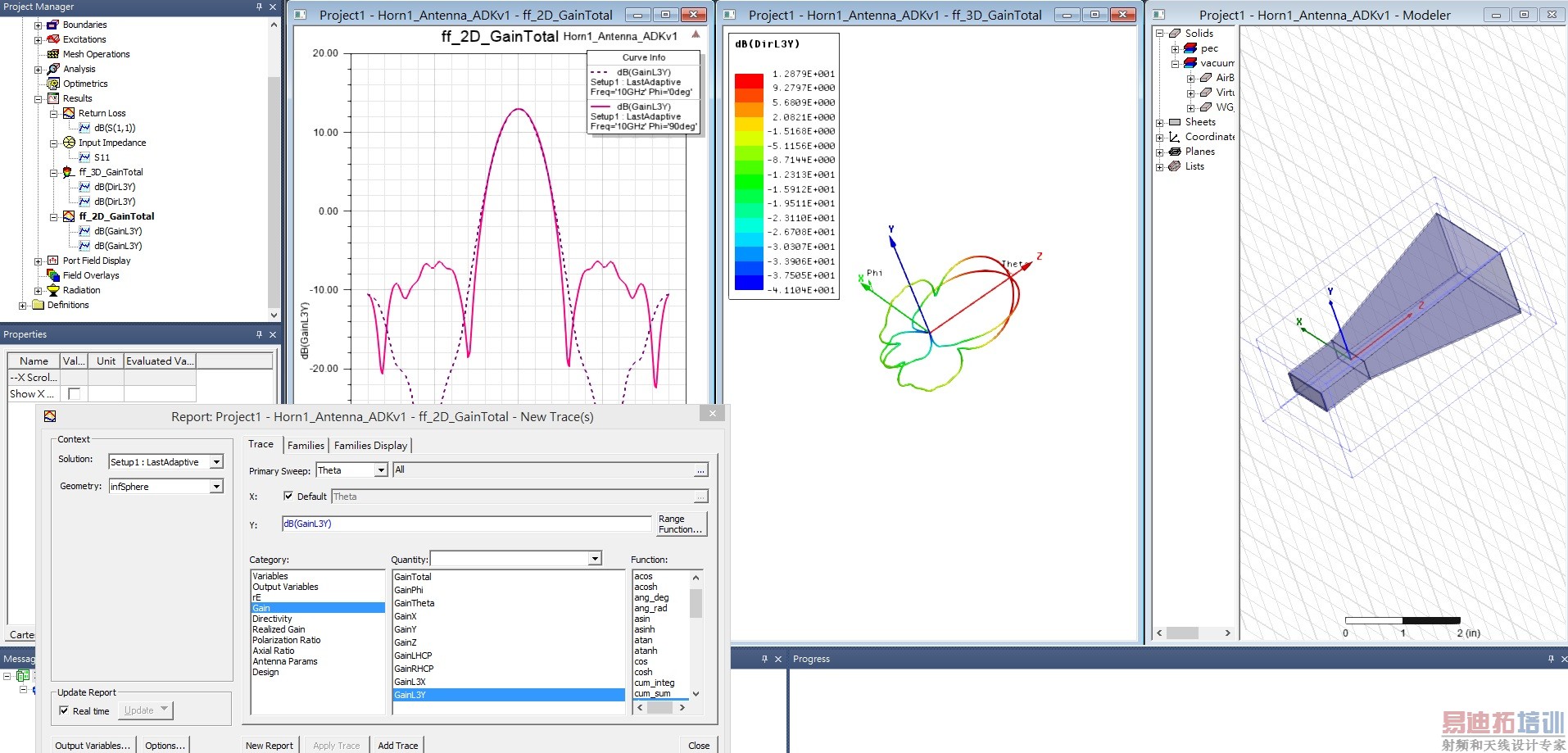This screenshot has height=753, width=1568.
Task: Click the Boundaries icon in project tree
Action: [53, 25]
